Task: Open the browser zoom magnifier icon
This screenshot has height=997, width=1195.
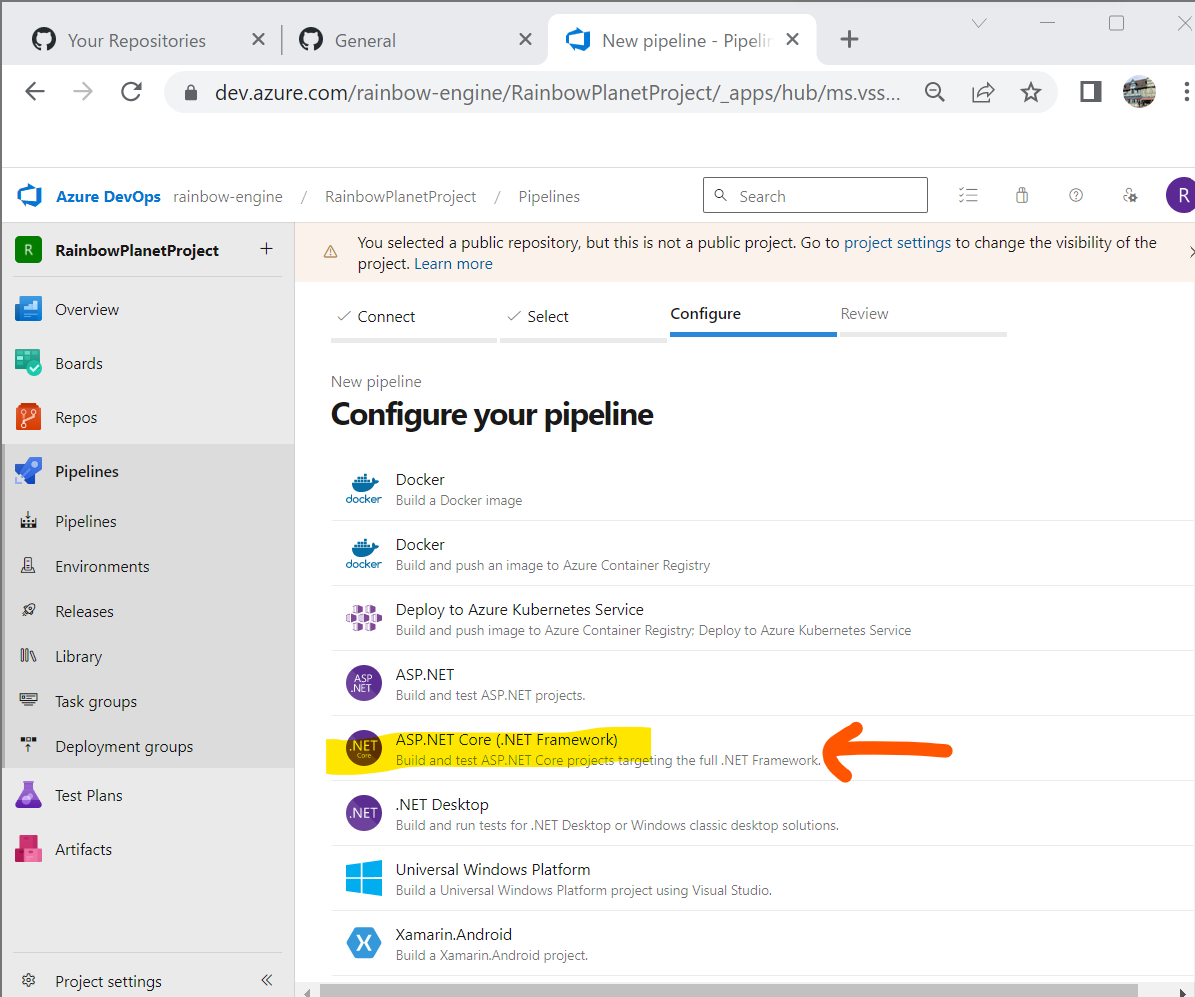Action: pyautogui.click(x=934, y=92)
